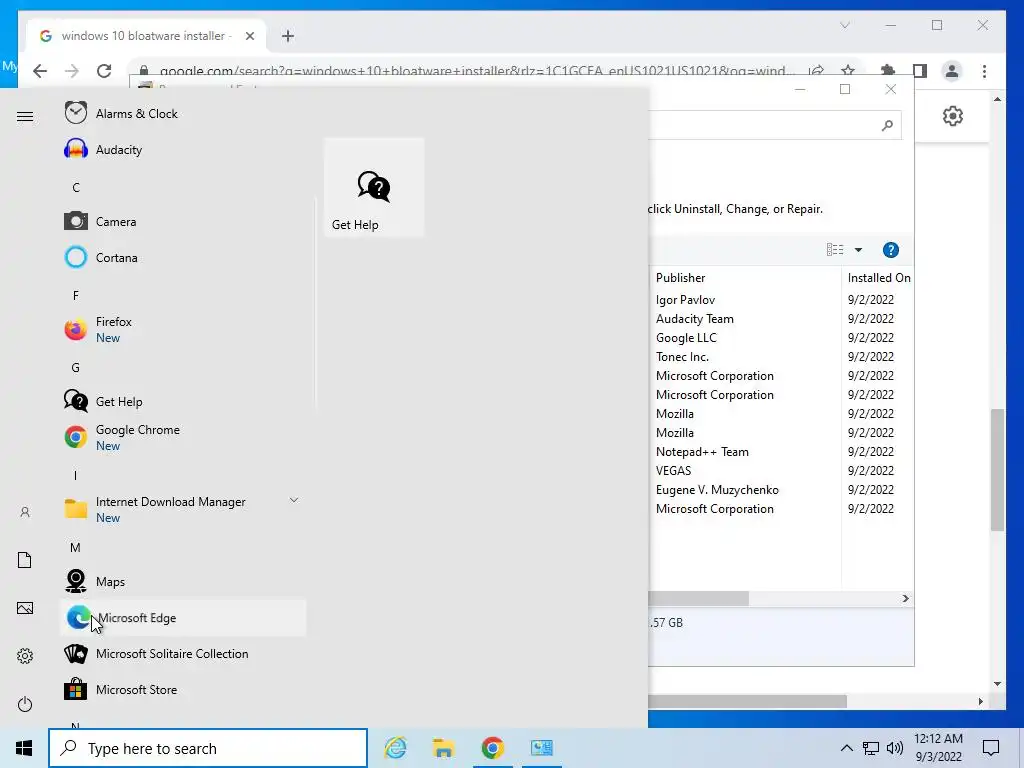Open the Maps app

pyautogui.click(x=183, y=581)
